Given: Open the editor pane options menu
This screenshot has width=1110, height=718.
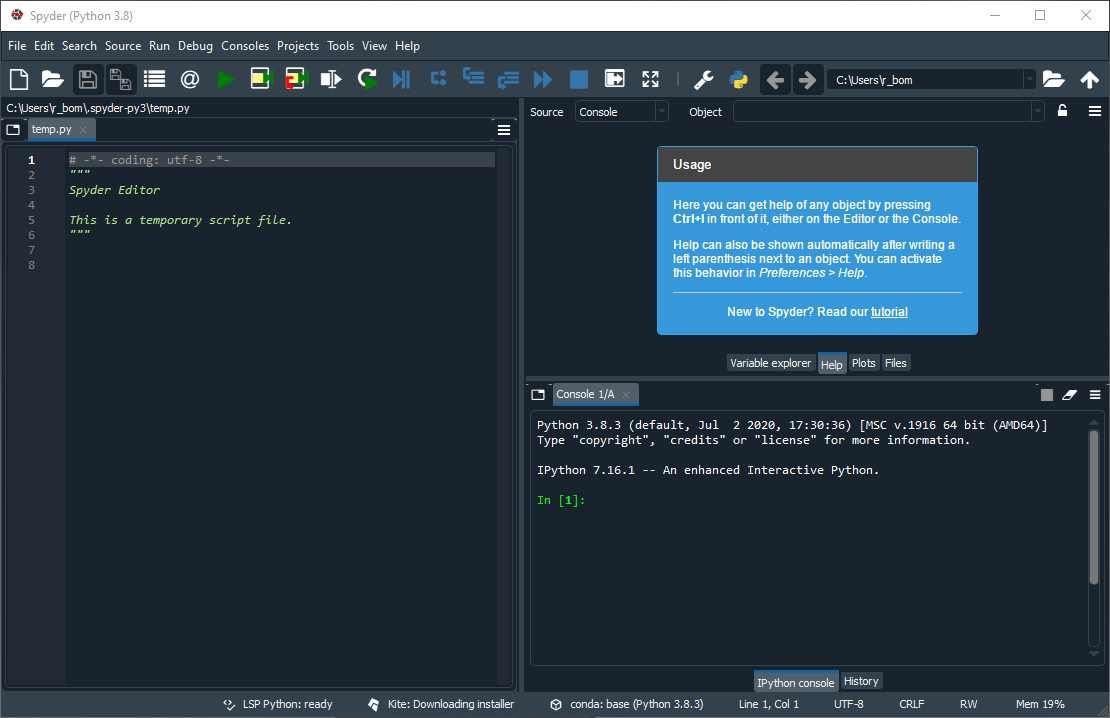Looking at the screenshot, I should click(x=504, y=130).
